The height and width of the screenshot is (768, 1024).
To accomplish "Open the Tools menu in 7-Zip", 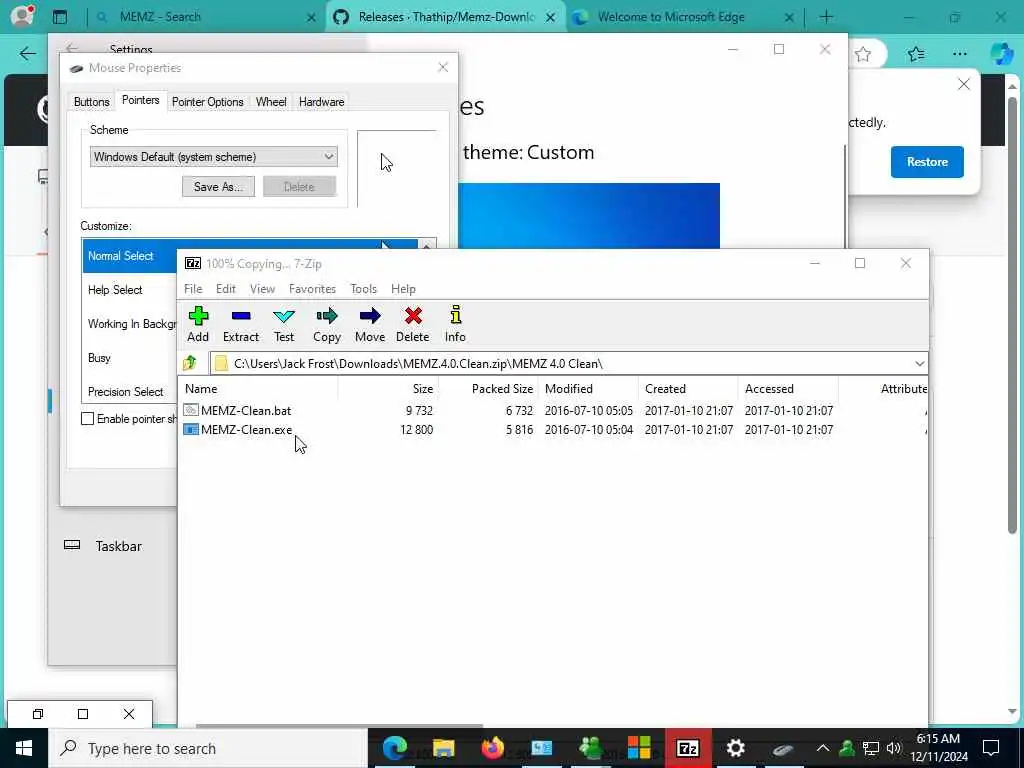I will (x=363, y=289).
